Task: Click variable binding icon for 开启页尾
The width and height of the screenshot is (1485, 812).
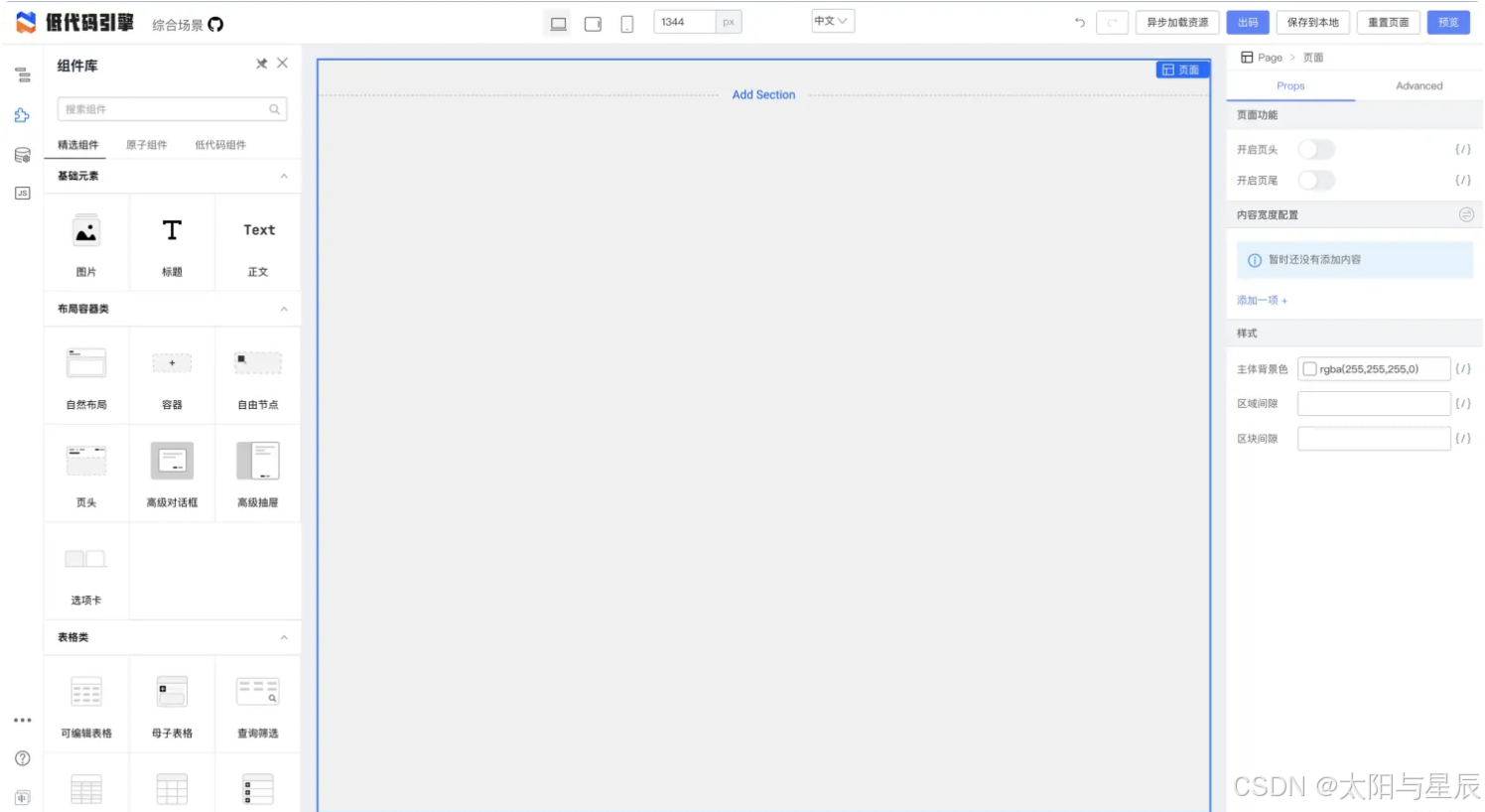Action: tap(1463, 181)
